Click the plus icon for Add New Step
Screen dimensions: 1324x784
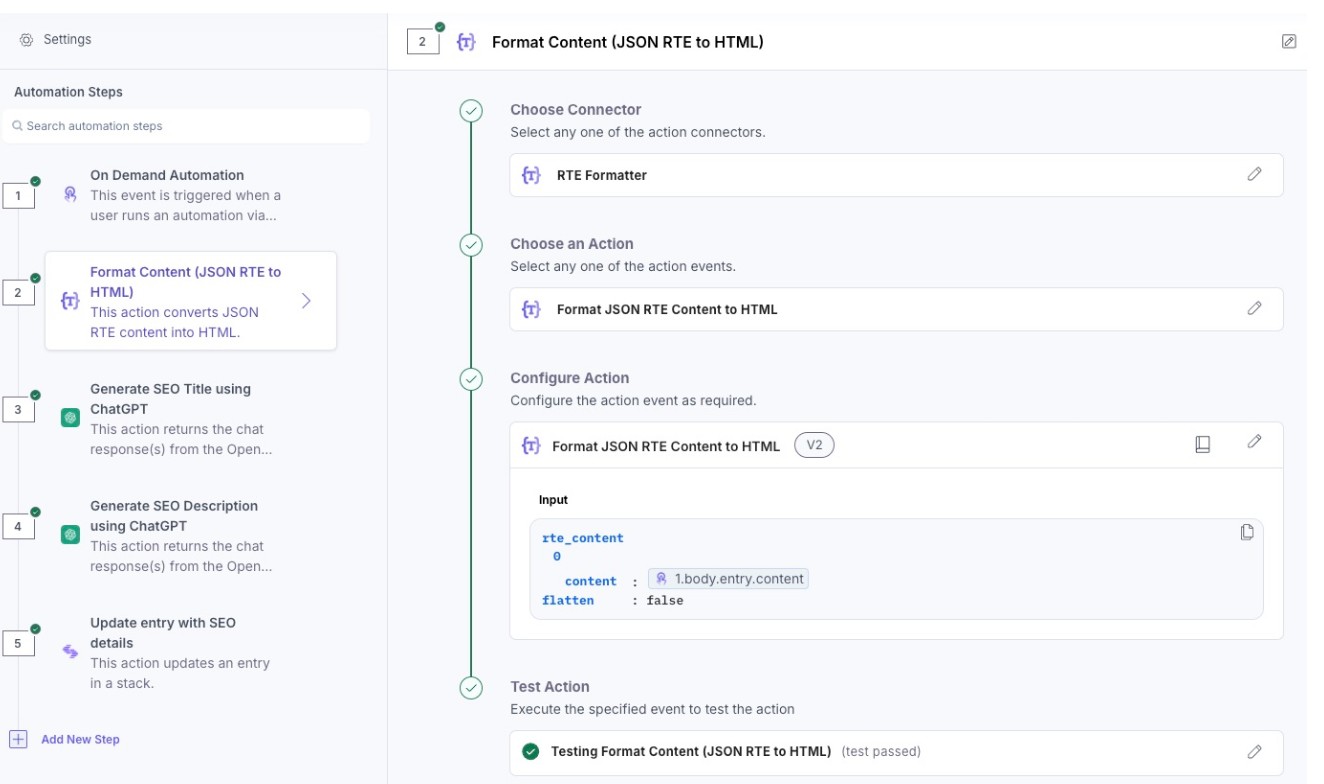[18, 739]
